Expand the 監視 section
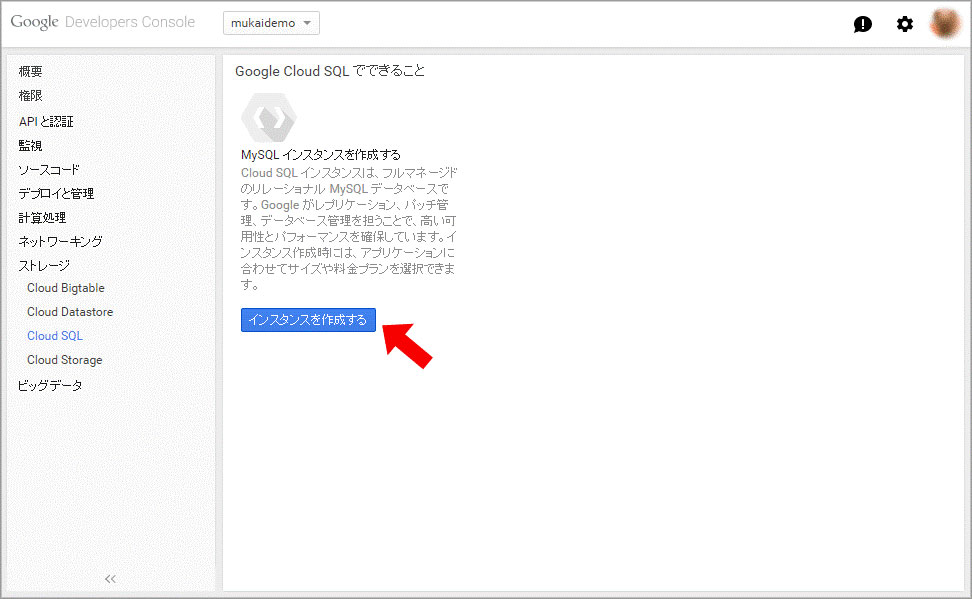The width and height of the screenshot is (972, 599). coord(30,146)
